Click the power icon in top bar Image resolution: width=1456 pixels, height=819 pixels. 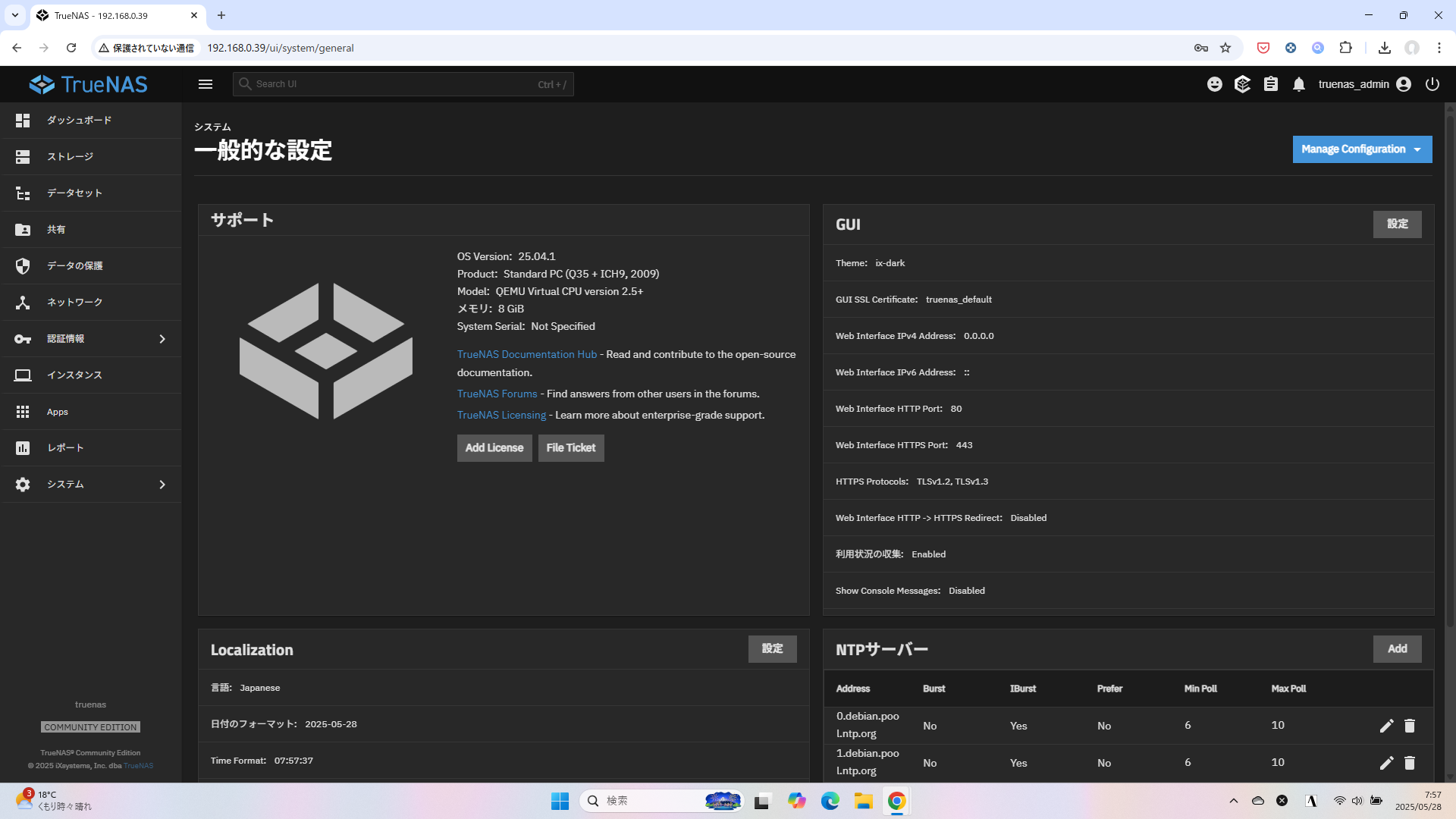pos(1432,84)
